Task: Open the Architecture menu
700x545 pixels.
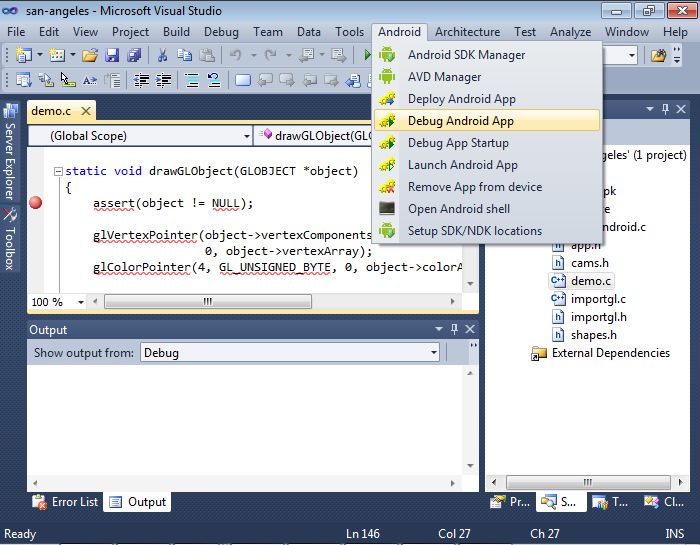Action: coord(467,32)
